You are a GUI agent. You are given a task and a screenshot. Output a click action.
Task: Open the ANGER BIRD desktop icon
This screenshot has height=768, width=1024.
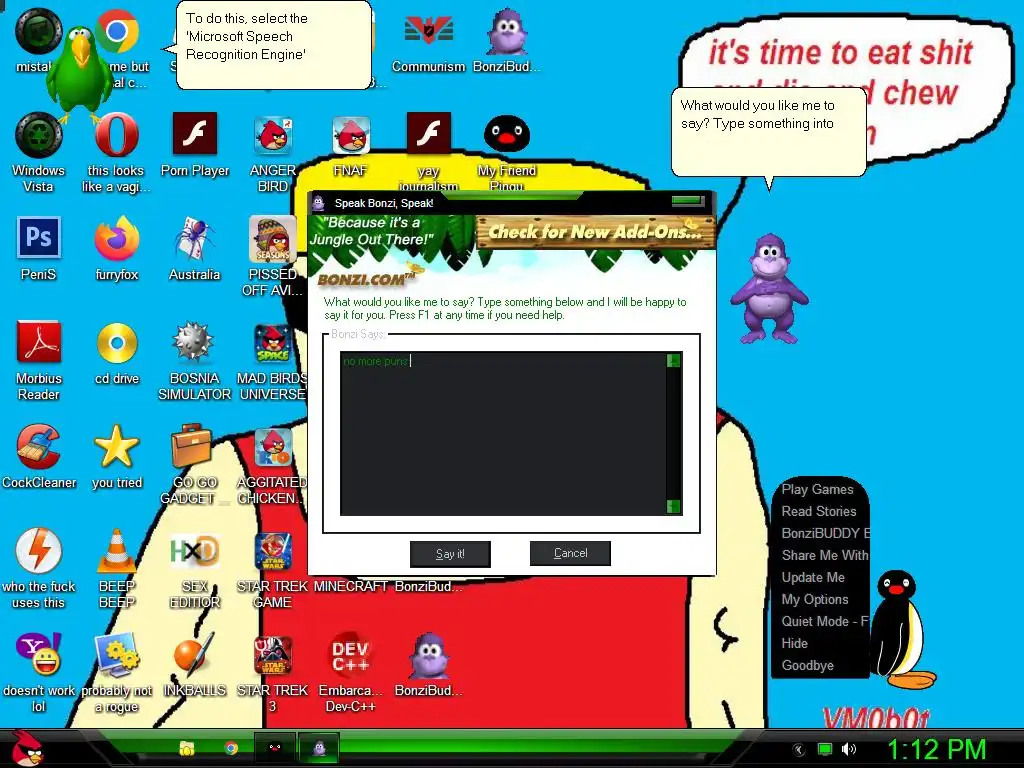point(273,135)
